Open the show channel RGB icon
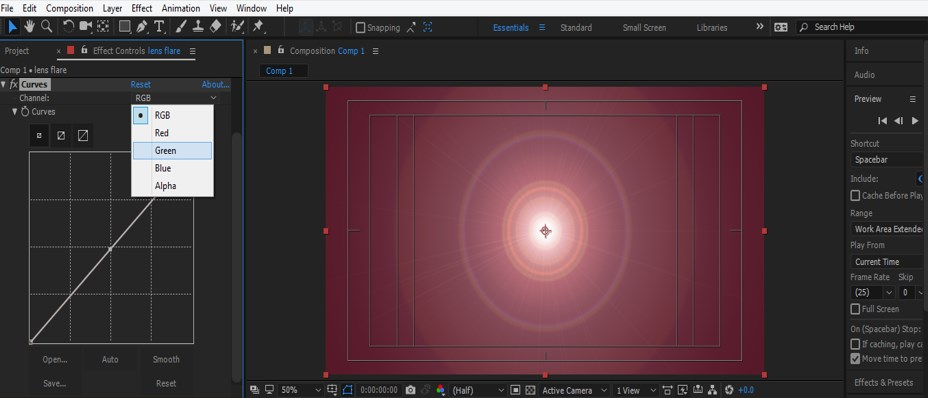 pyautogui.click(x=441, y=390)
